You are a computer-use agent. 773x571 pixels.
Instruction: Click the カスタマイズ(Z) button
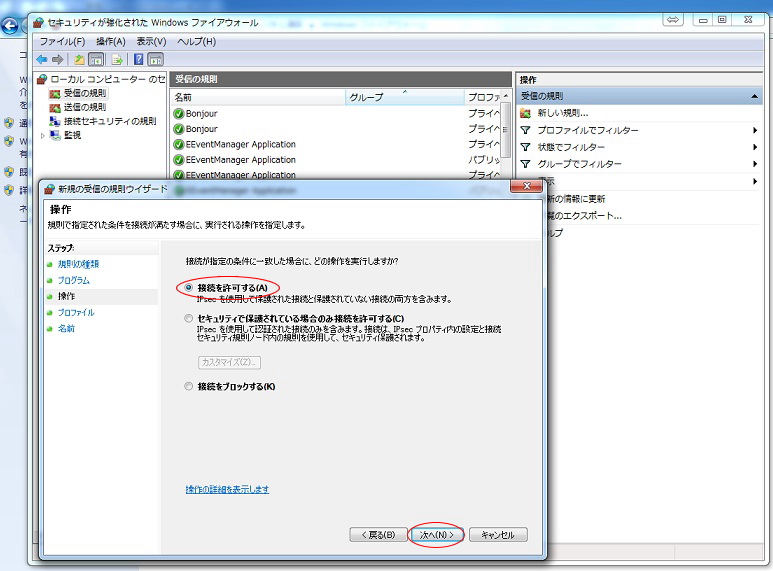pos(229,362)
